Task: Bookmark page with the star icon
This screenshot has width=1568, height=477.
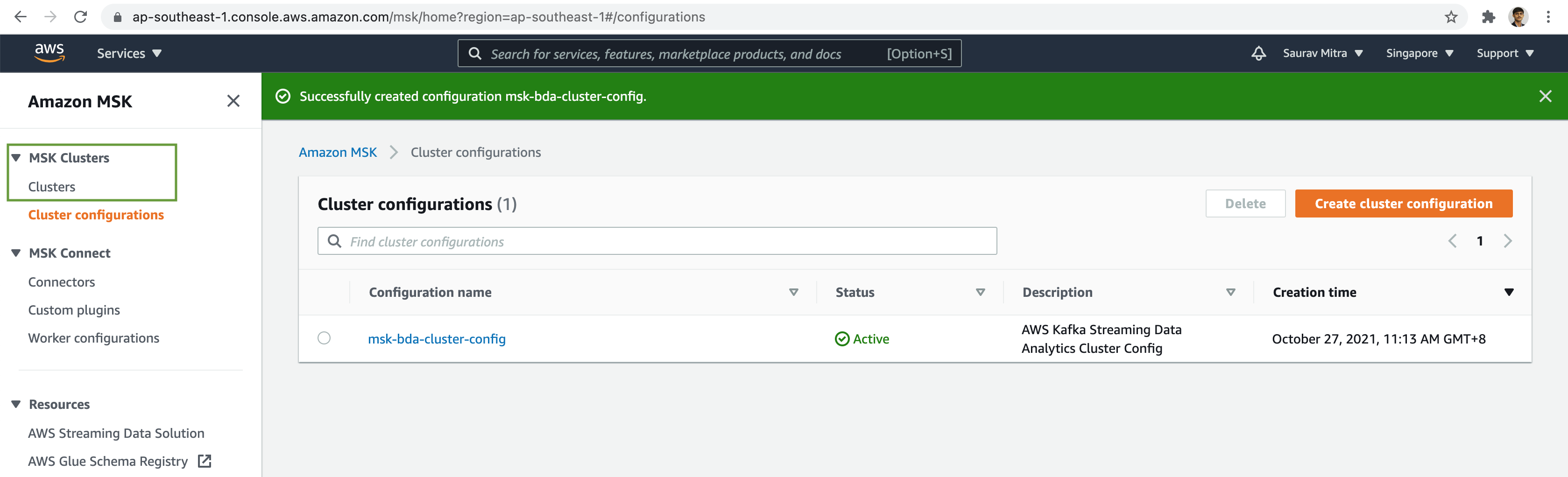Action: click(1451, 16)
